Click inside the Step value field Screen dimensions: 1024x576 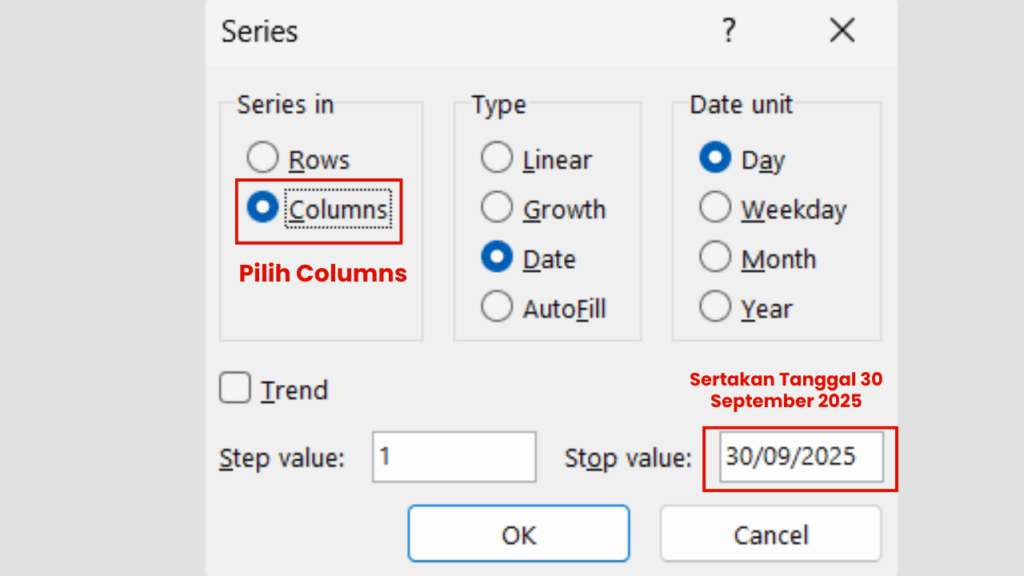453,457
